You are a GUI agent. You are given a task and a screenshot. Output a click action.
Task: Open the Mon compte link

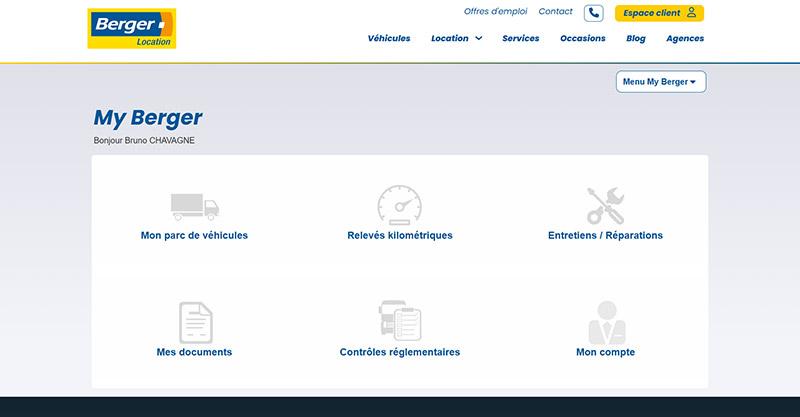606,352
